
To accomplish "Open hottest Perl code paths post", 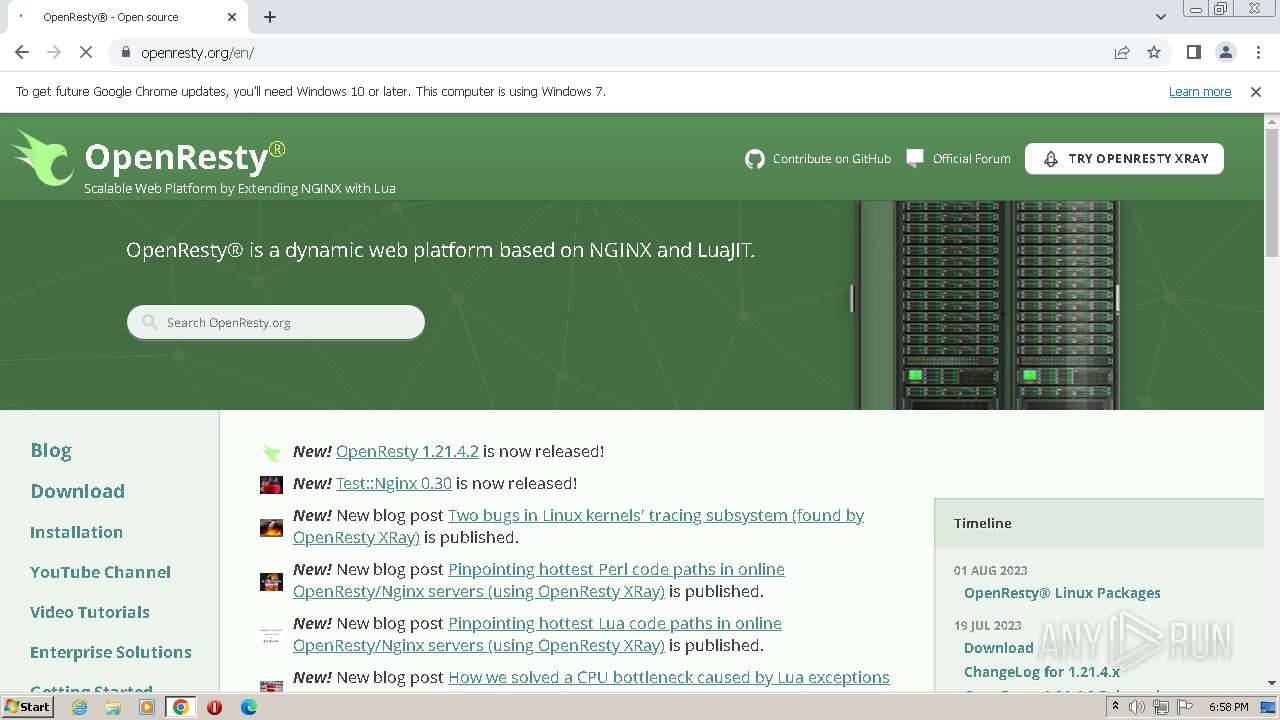I will [539, 580].
